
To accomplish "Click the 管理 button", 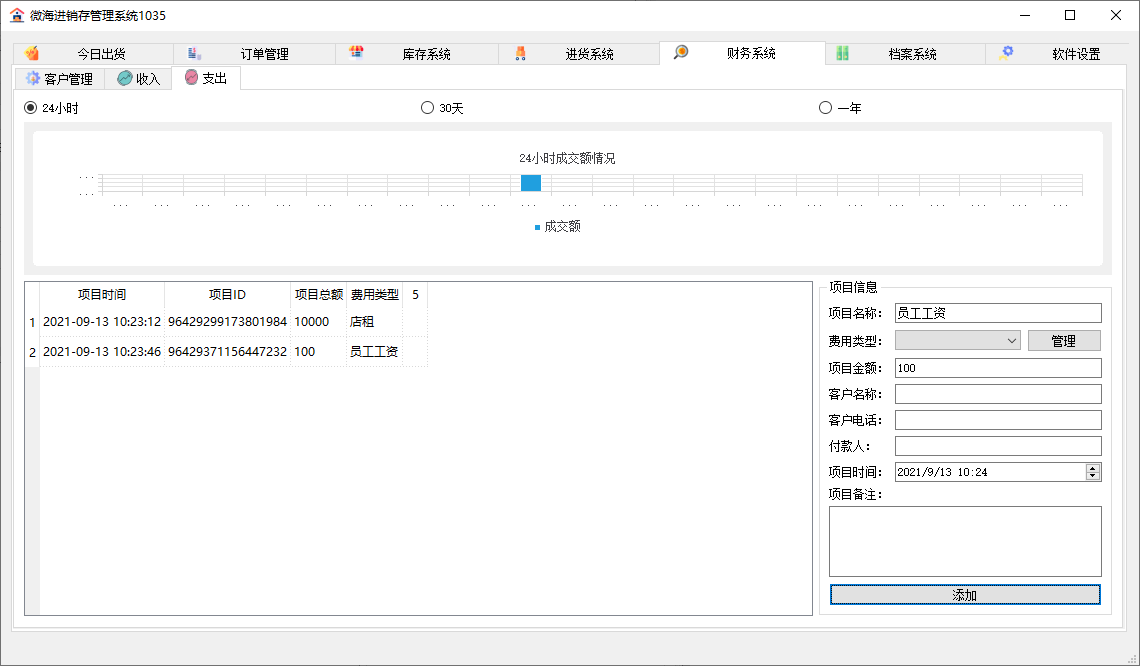I will pyautogui.click(x=1064, y=341).
